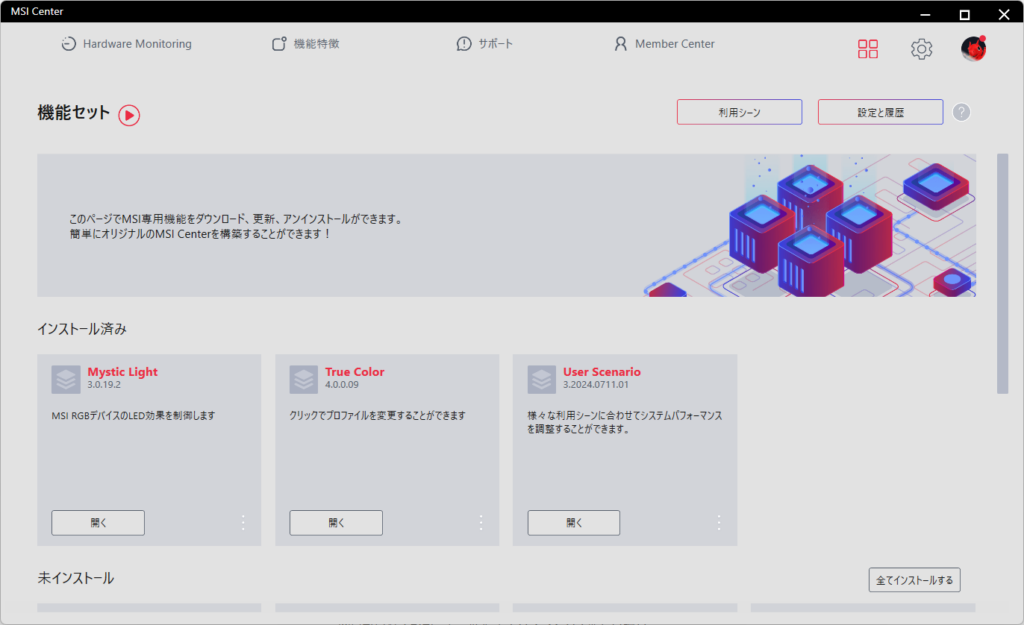Switch to the Hardware Monitoring tab
The height and width of the screenshot is (625, 1024).
coord(126,44)
